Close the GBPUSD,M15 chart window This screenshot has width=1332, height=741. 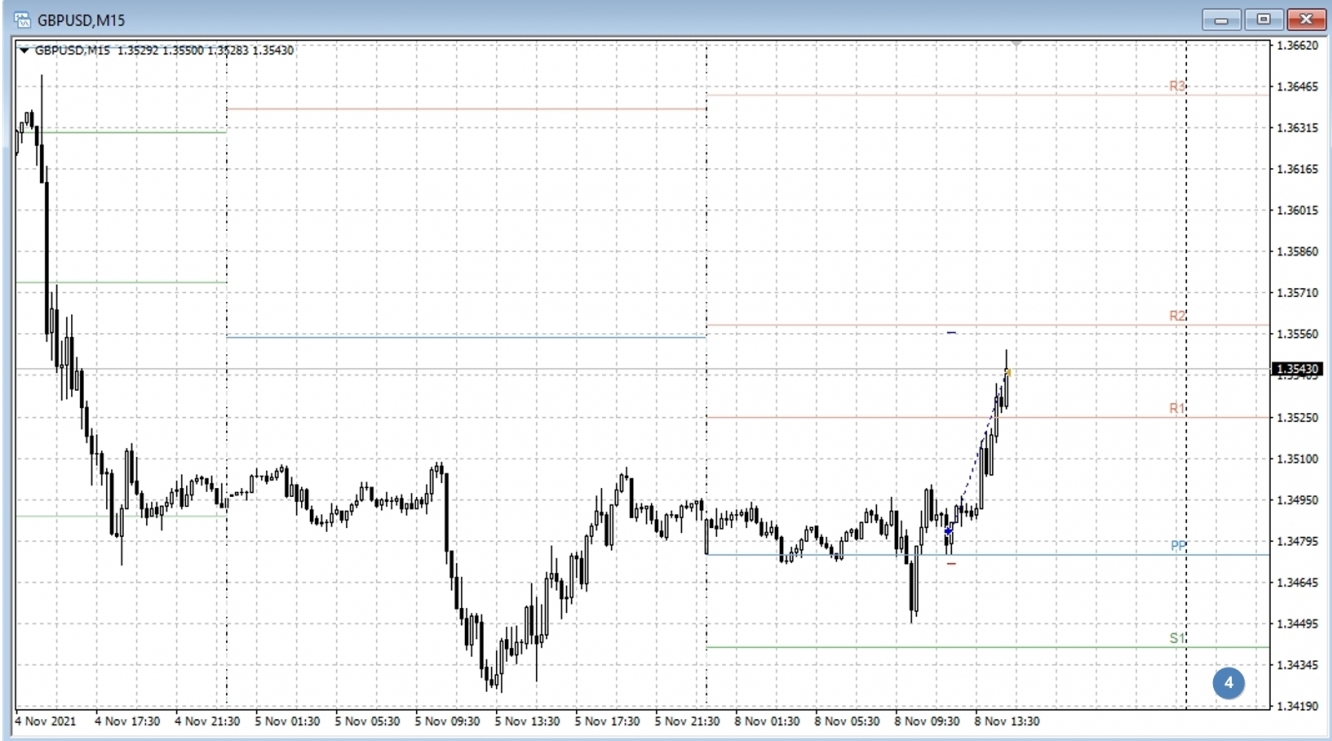coord(1306,19)
